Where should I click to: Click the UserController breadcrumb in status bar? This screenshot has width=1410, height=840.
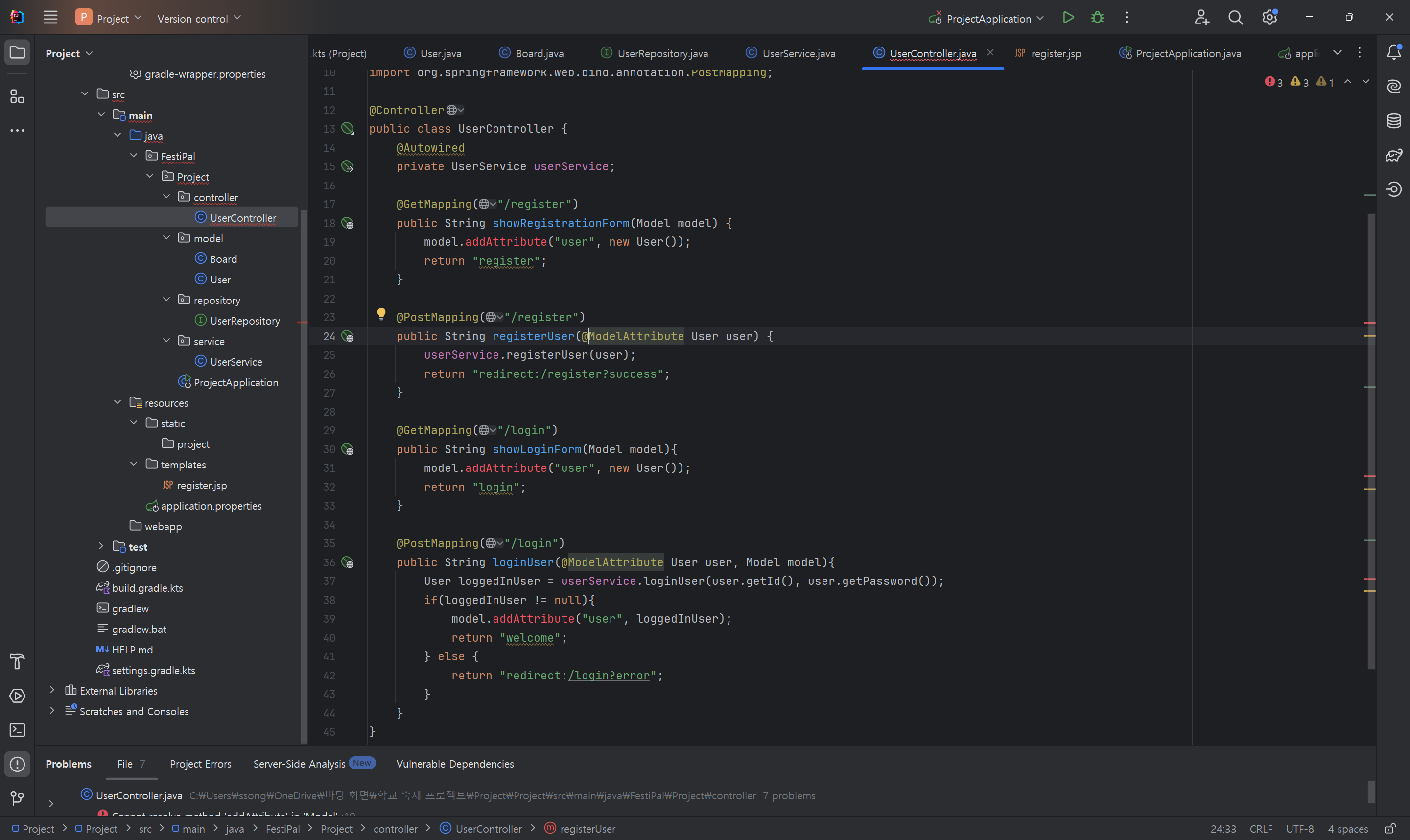coord(488,829)
